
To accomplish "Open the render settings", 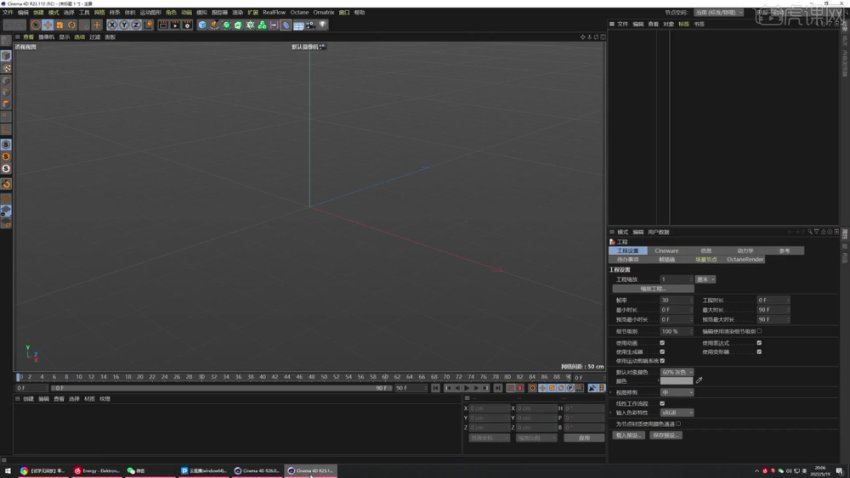I will [x=187, y=25].
